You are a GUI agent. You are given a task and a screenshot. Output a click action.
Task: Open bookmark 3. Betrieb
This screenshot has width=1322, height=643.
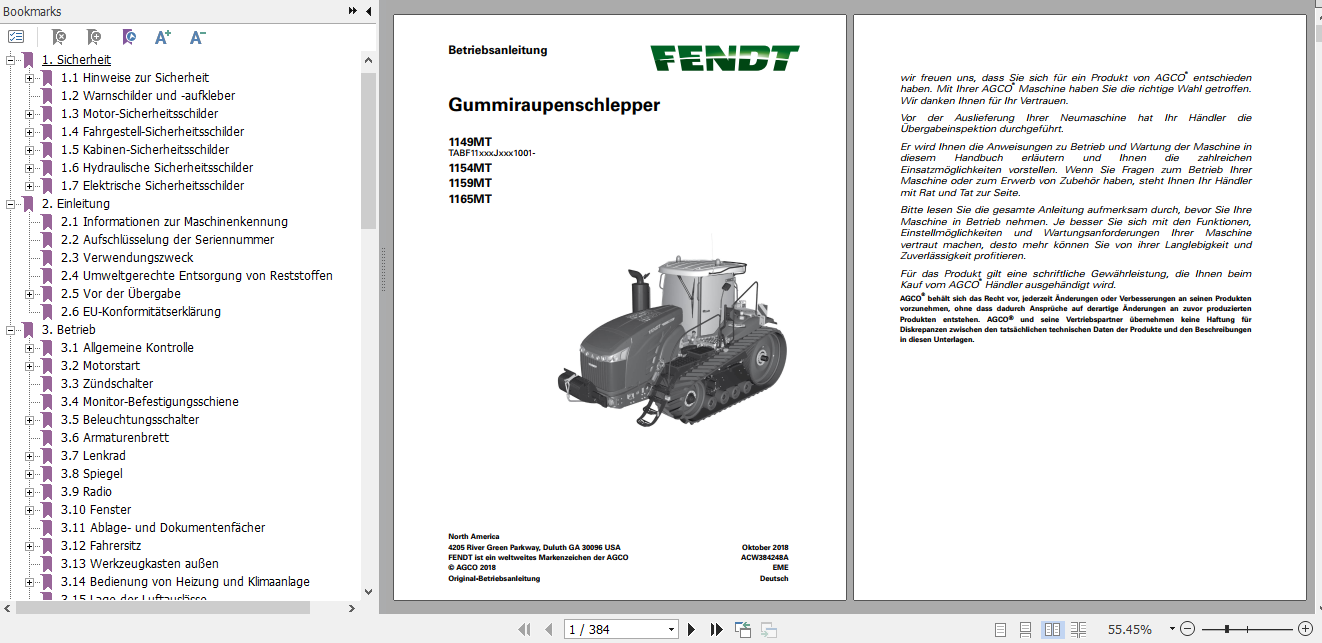coord(69,329)
